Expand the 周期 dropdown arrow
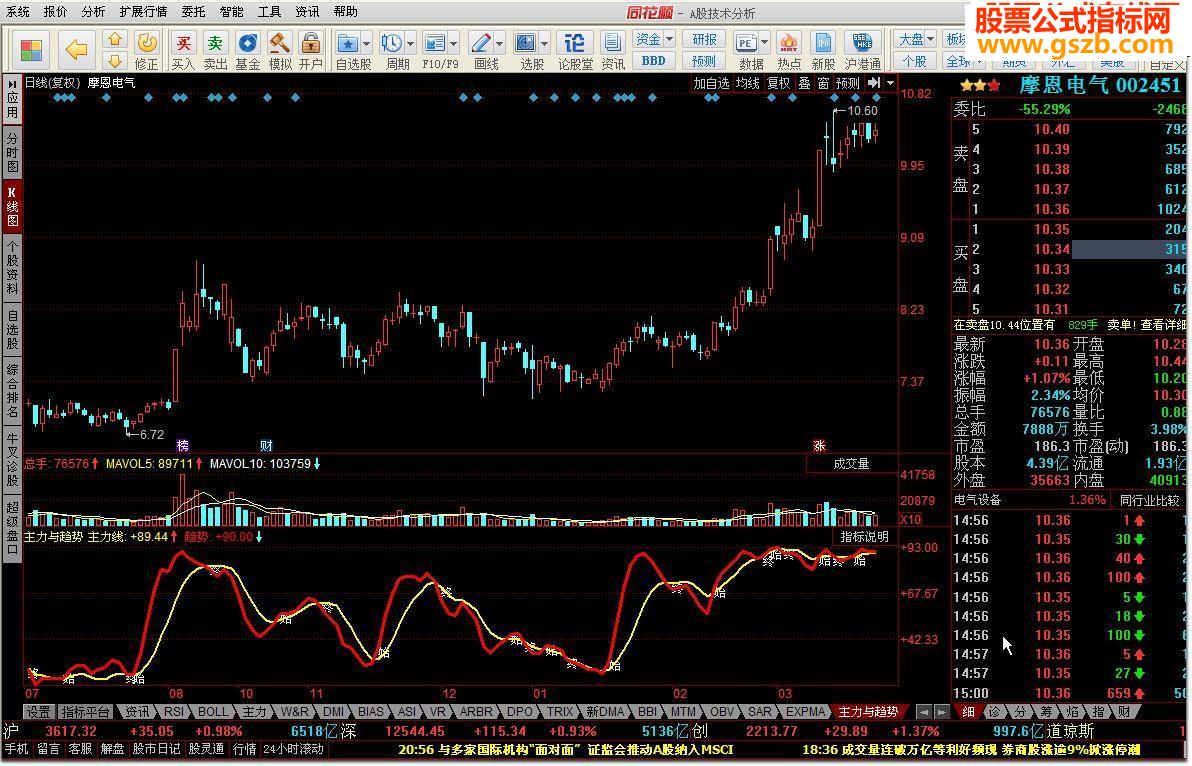This screenshot has width=1192, height=766. [411, 43]
